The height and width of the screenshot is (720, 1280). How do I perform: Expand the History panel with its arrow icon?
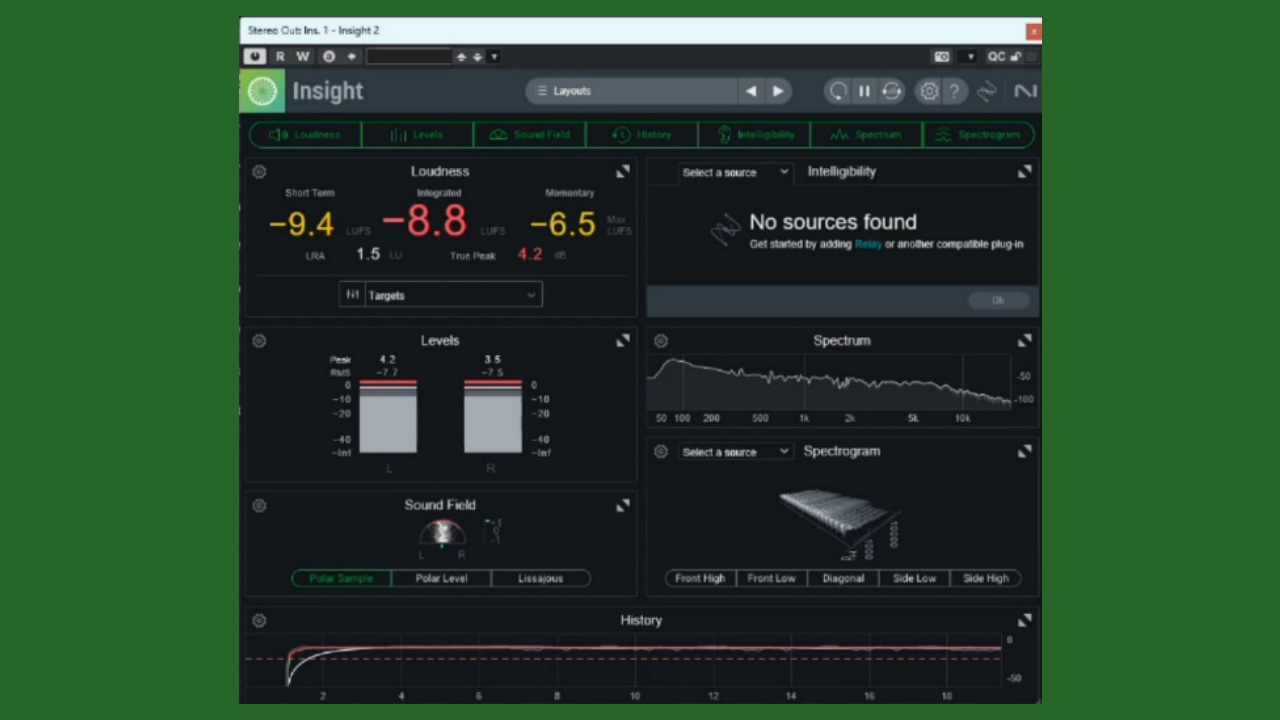click(x=1024, y=621)
